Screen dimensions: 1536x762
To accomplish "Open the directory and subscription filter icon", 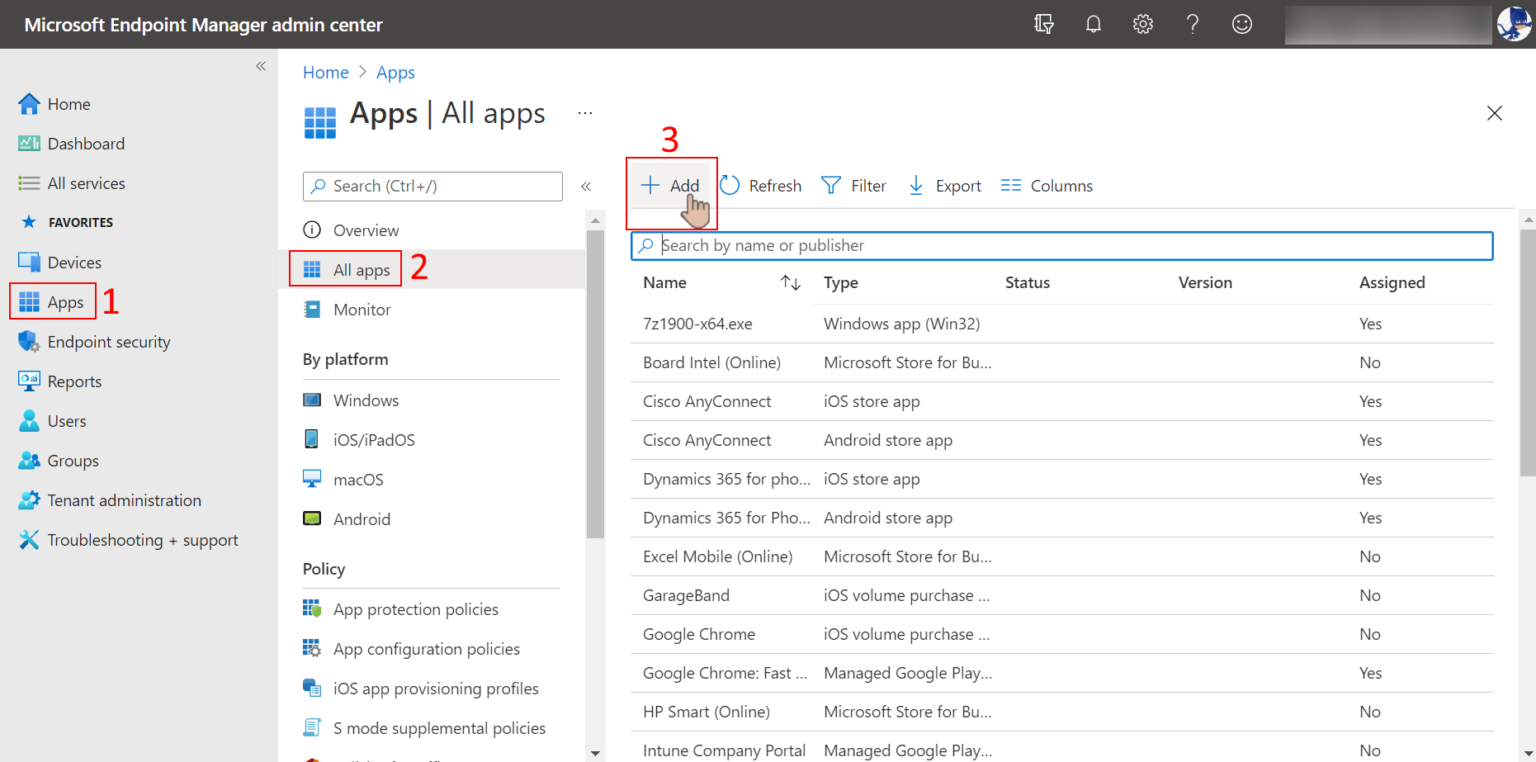I will click(x=1044, y=25).
